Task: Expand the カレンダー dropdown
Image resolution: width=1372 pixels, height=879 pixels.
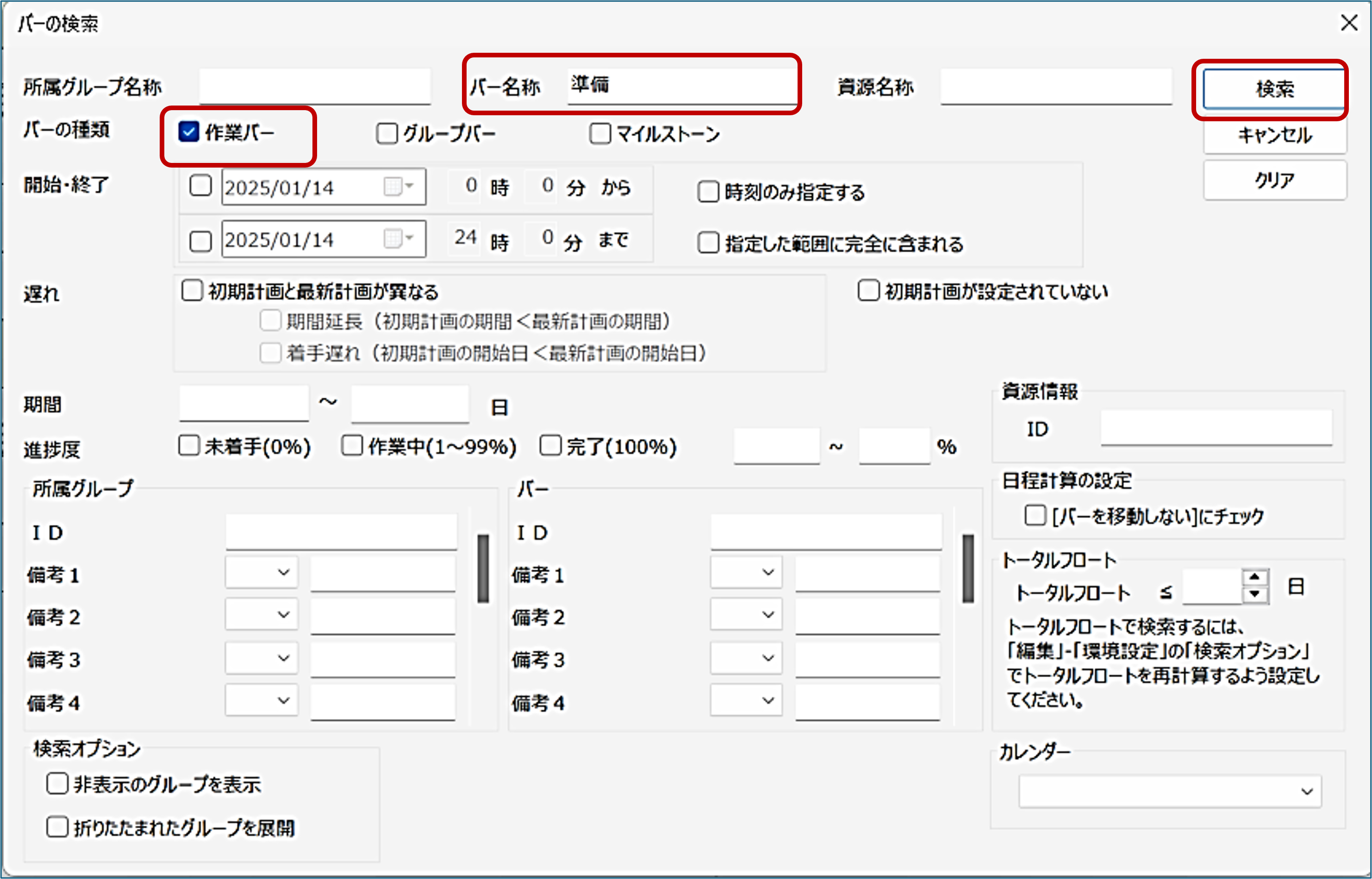Action: [1306, 792]
